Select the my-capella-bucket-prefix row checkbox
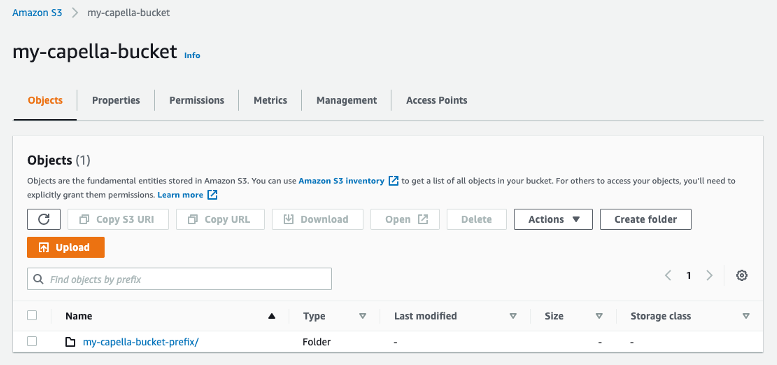 click(x=32, y=341)
